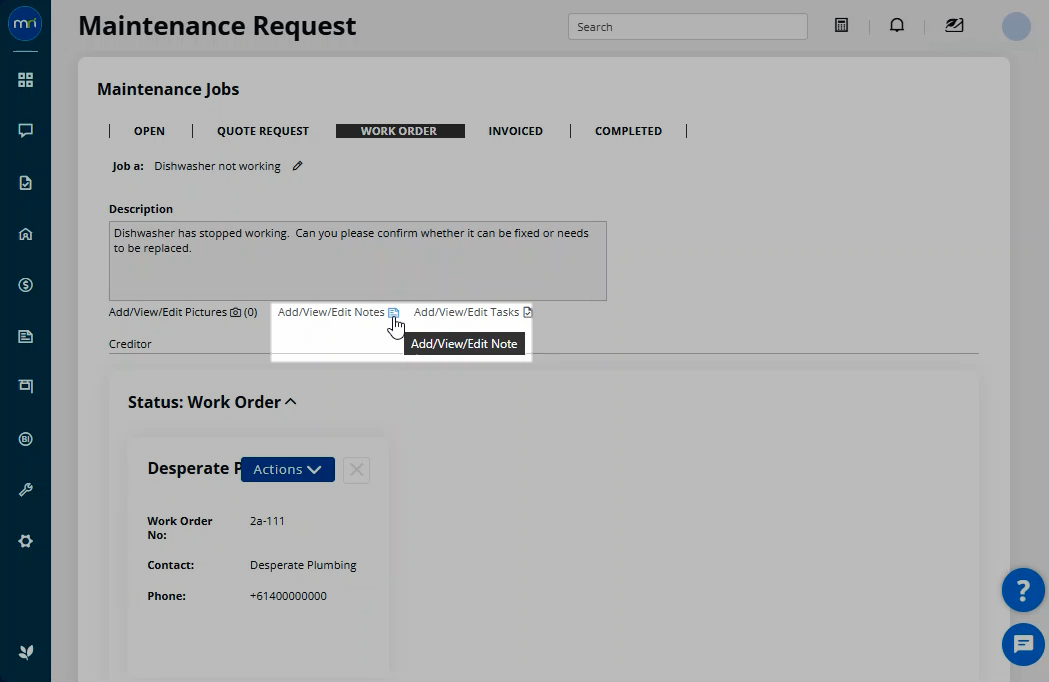Click the 'Contact:' label
The image size is (1049, 682).
171,565
